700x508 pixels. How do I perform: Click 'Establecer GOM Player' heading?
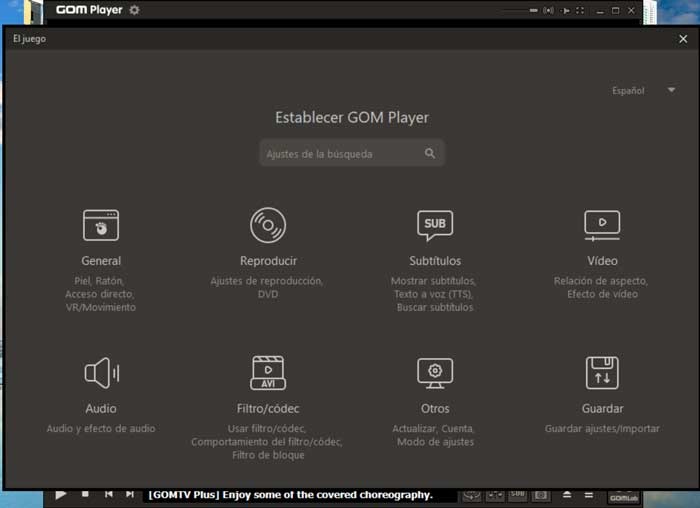pos(352,117)
